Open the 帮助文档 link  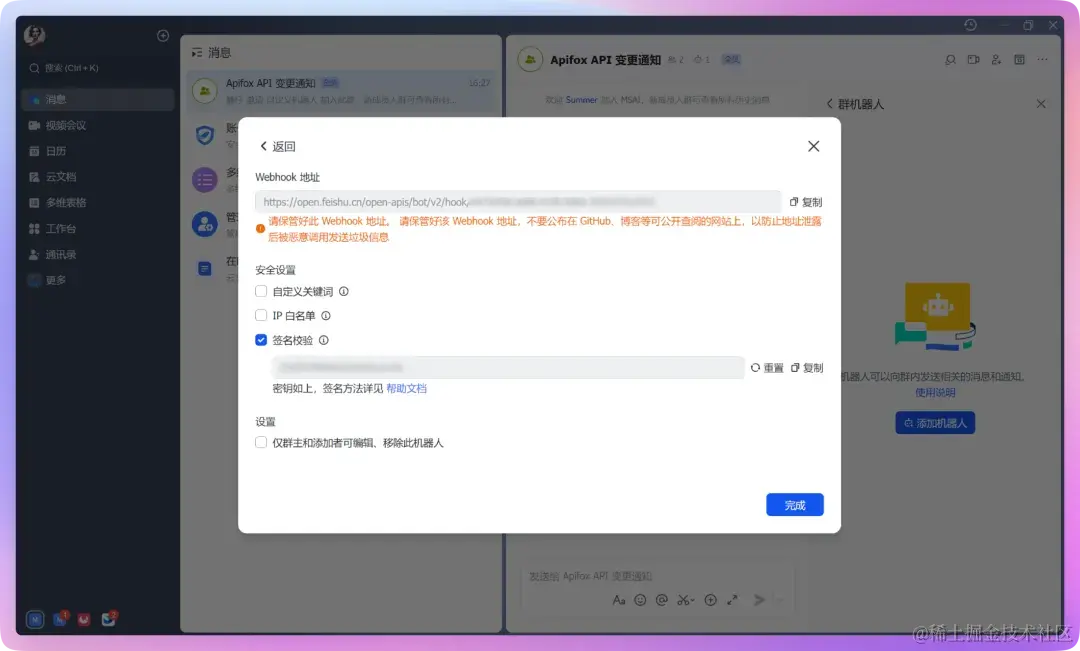click(406, 389)
